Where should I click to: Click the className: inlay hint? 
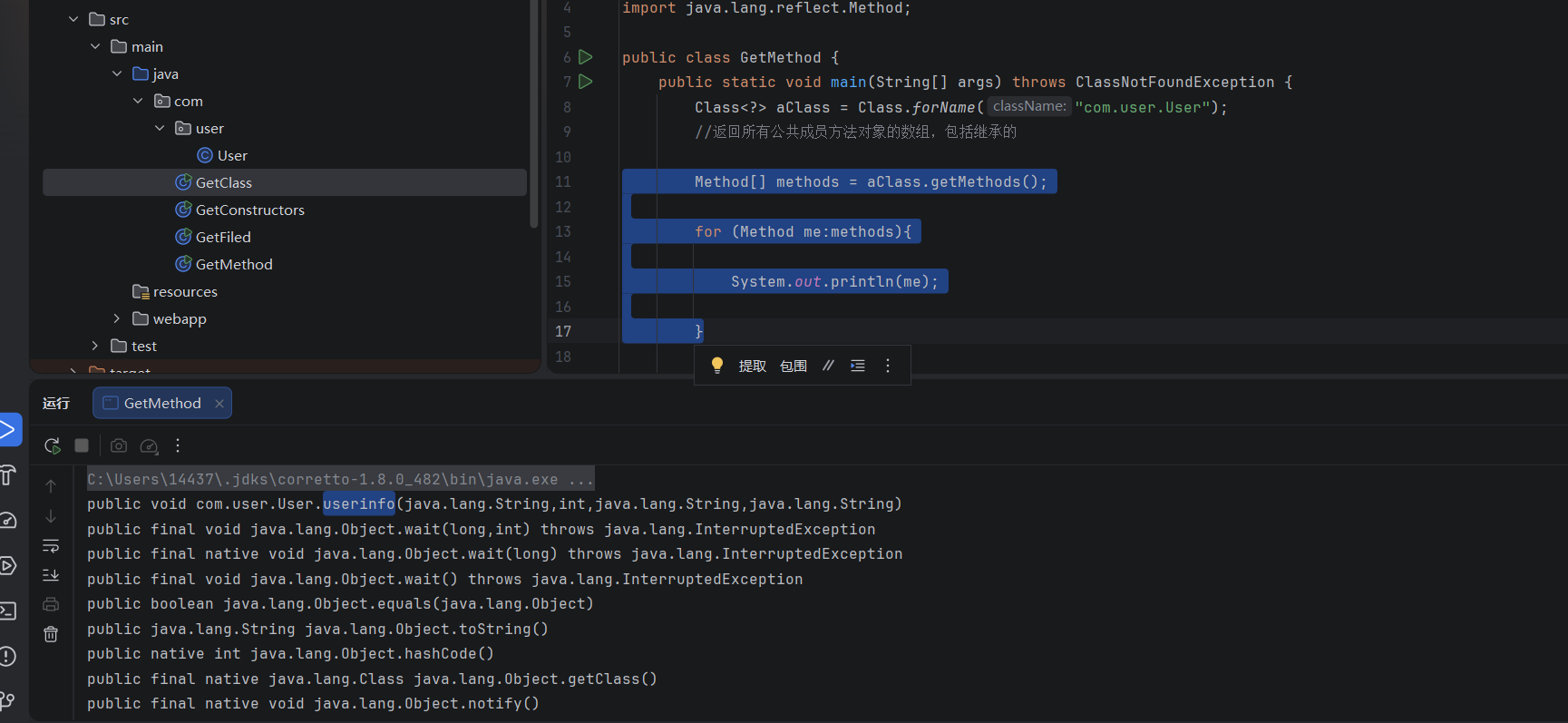[x=1029, y=106]
